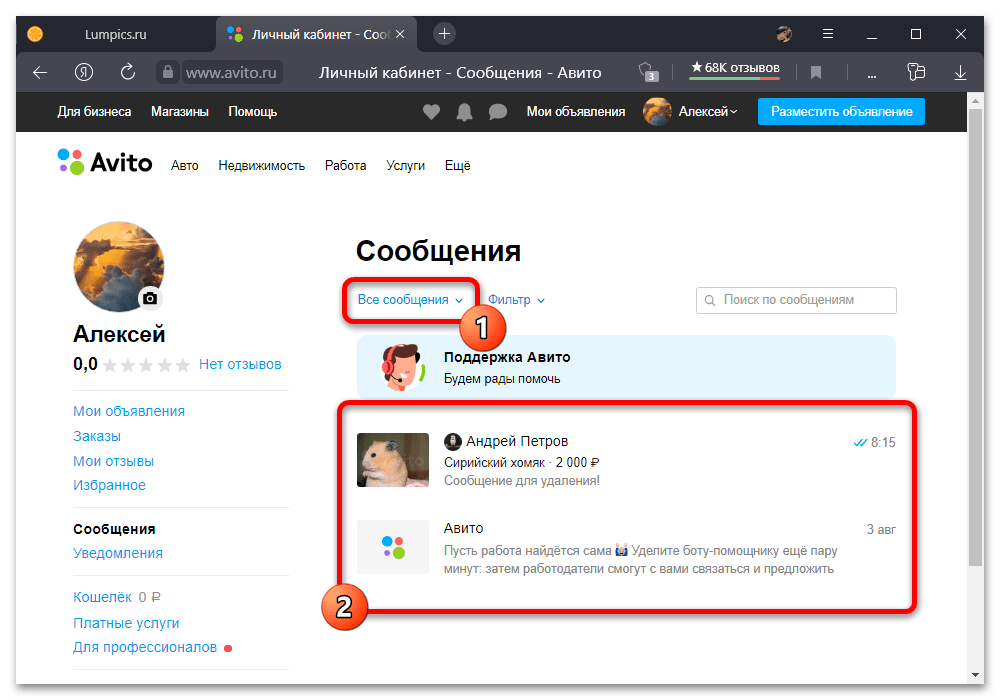Click the 'Нет отзывов' link
The height and width of the screenshot is (700, 1000).
click(240, 365)
